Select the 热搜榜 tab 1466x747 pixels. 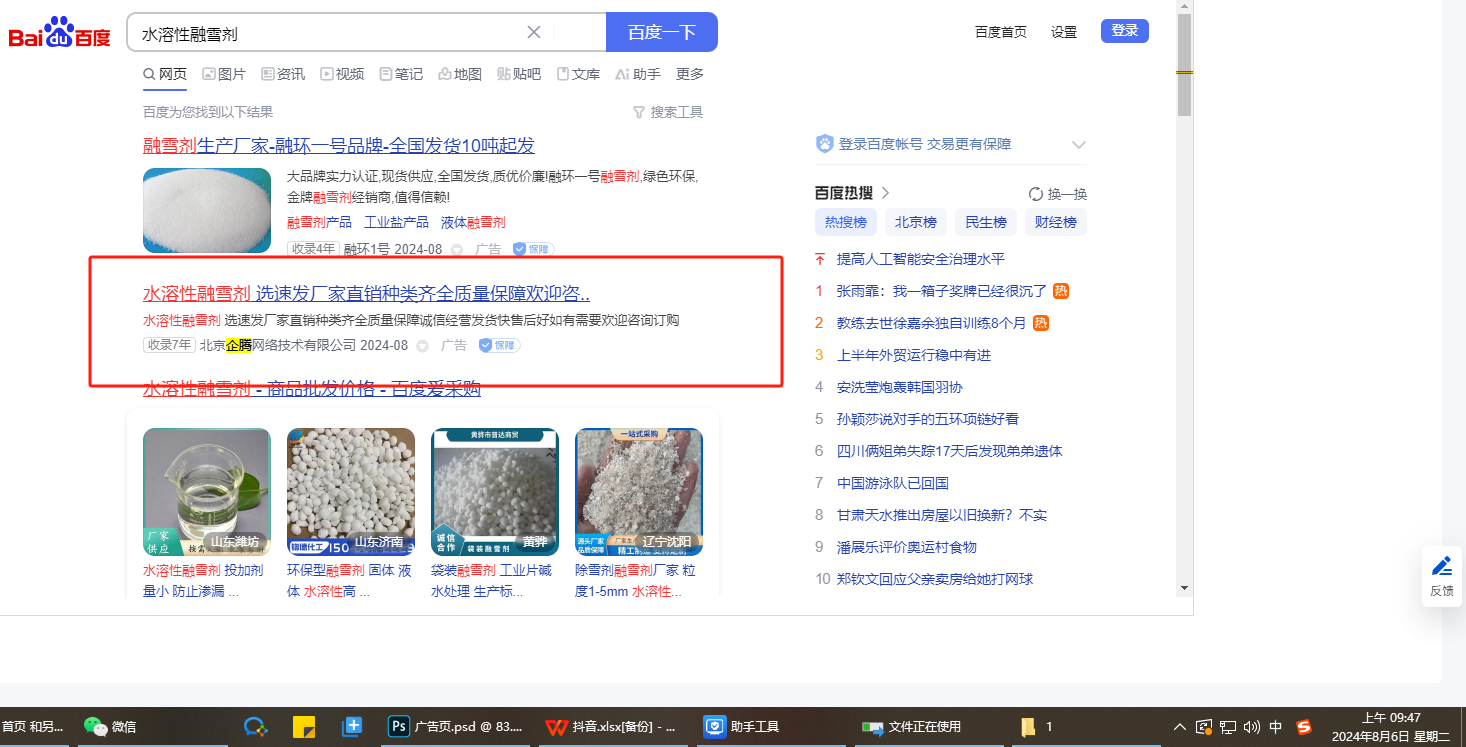coord(846,222)
